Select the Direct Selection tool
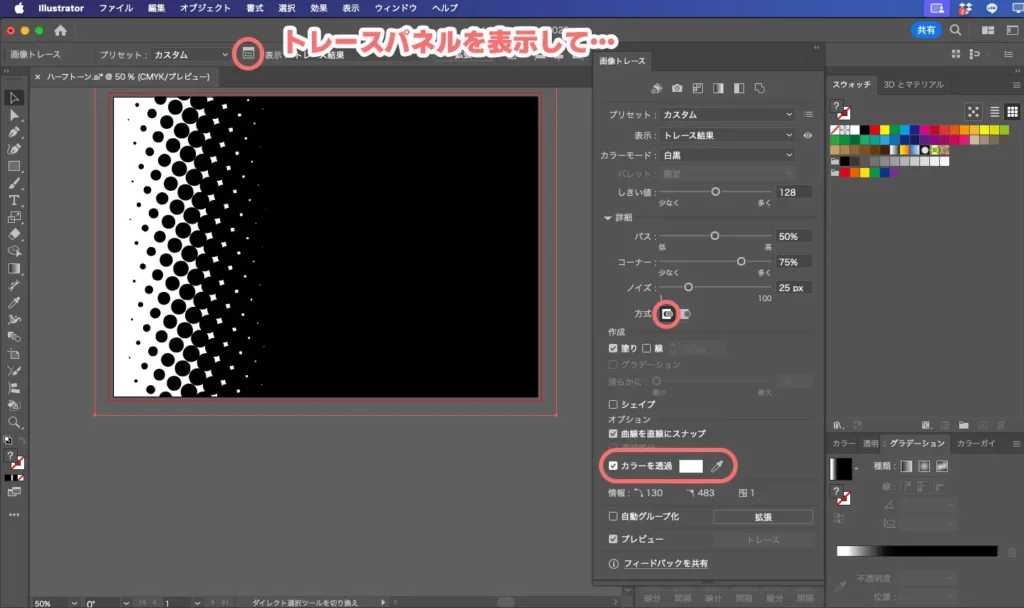 13,113
